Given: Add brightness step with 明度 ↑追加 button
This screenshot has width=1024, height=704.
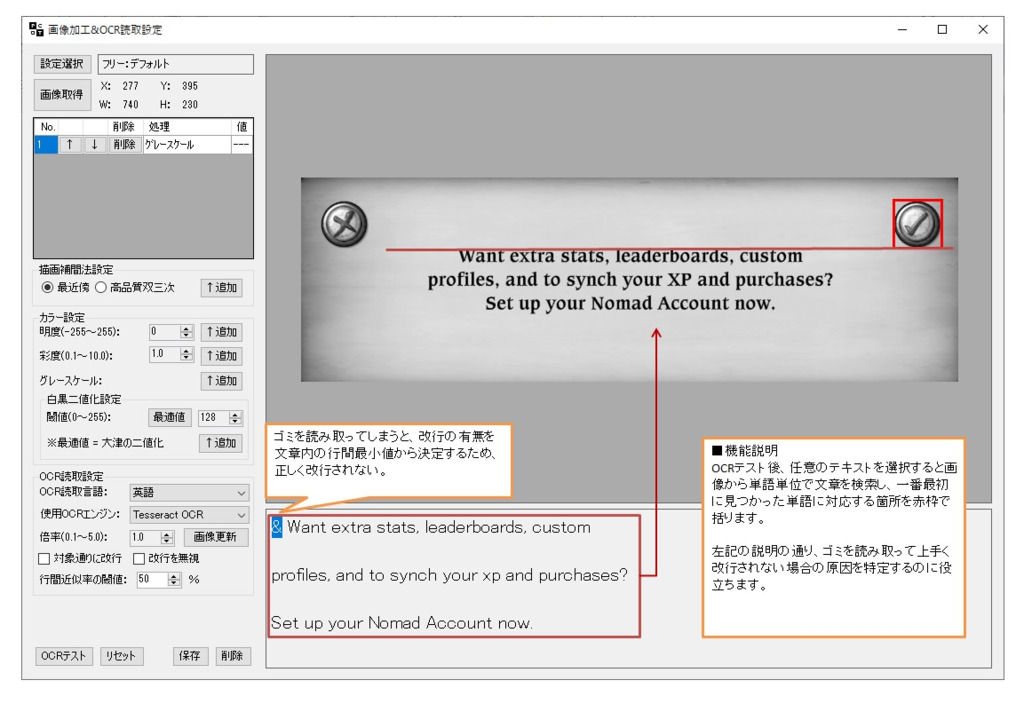Looking at the screenshot, I should (222, 332).
